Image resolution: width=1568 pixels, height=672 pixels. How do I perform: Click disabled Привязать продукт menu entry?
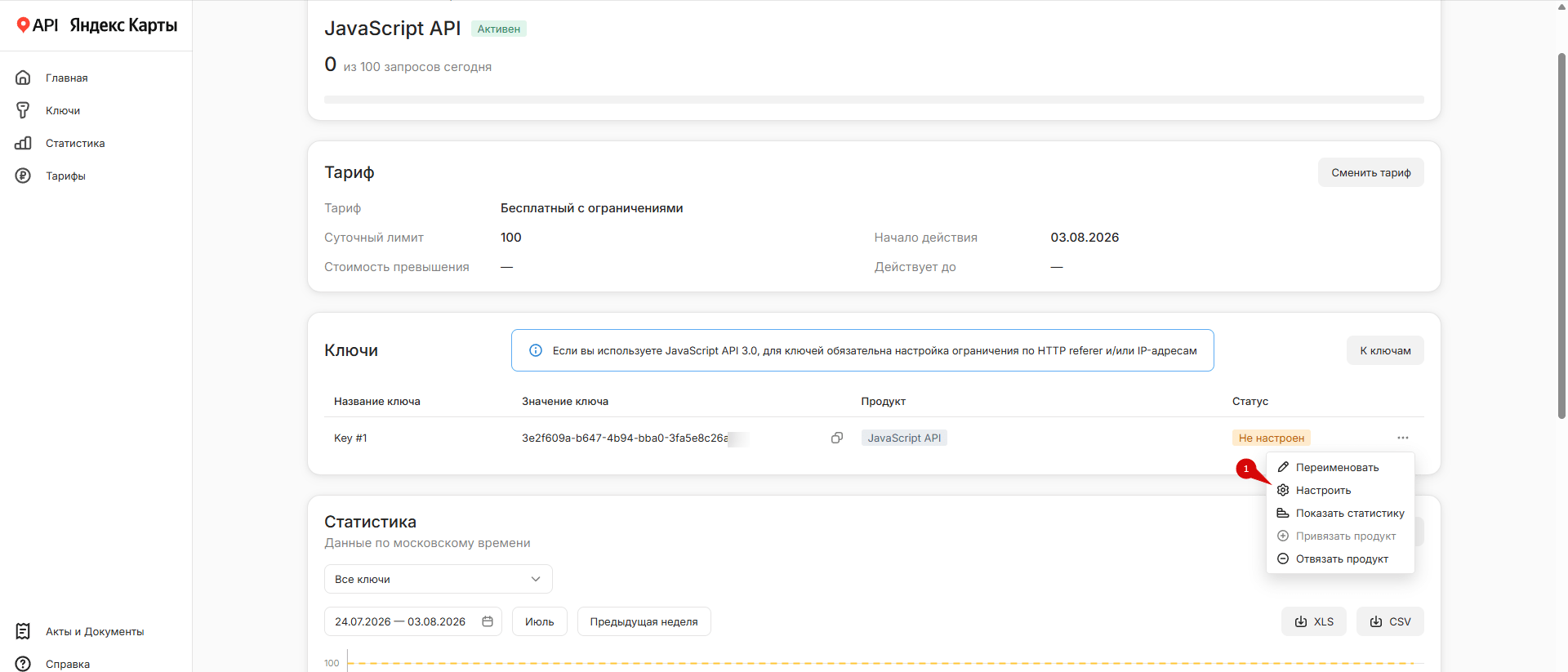(1340, 536)
